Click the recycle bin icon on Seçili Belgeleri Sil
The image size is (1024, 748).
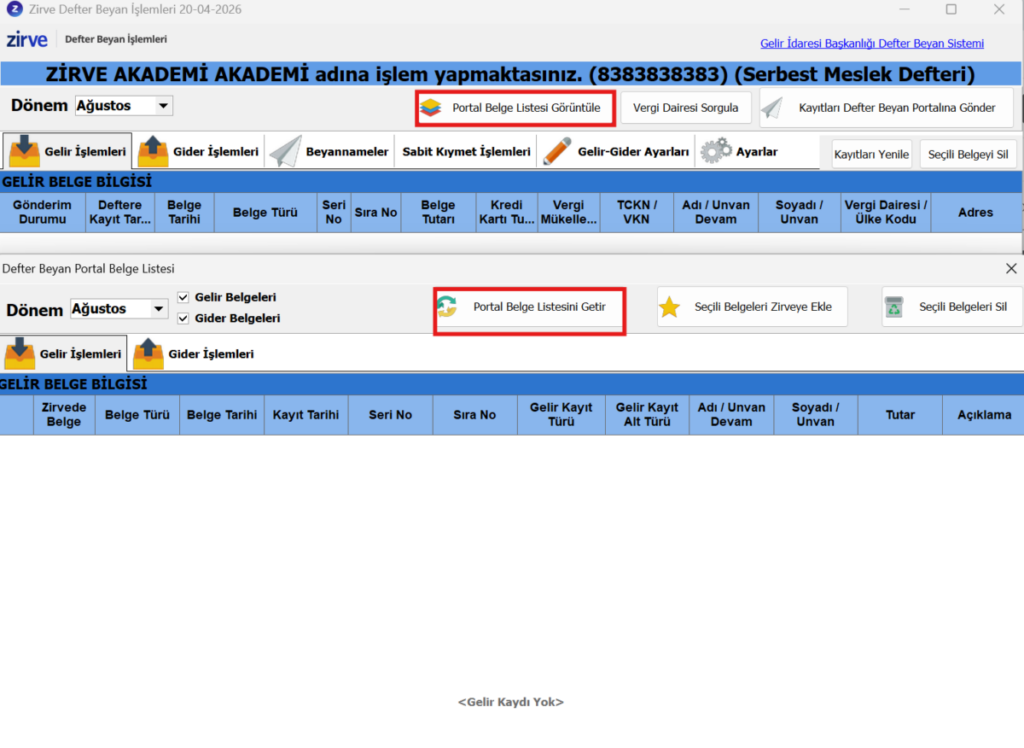pos(893,306)
